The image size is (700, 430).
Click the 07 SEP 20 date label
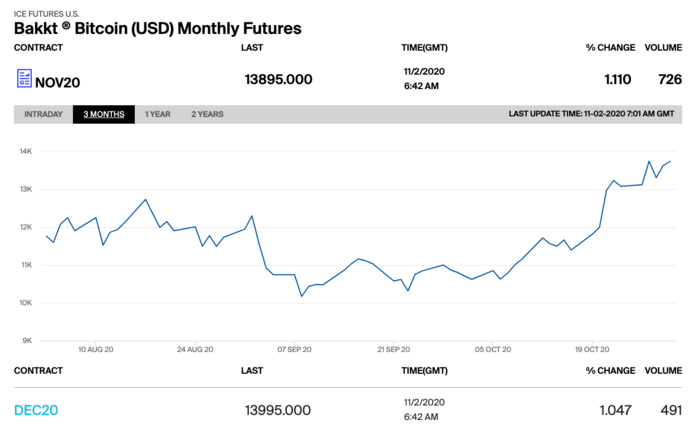click(x=294, y=350)
